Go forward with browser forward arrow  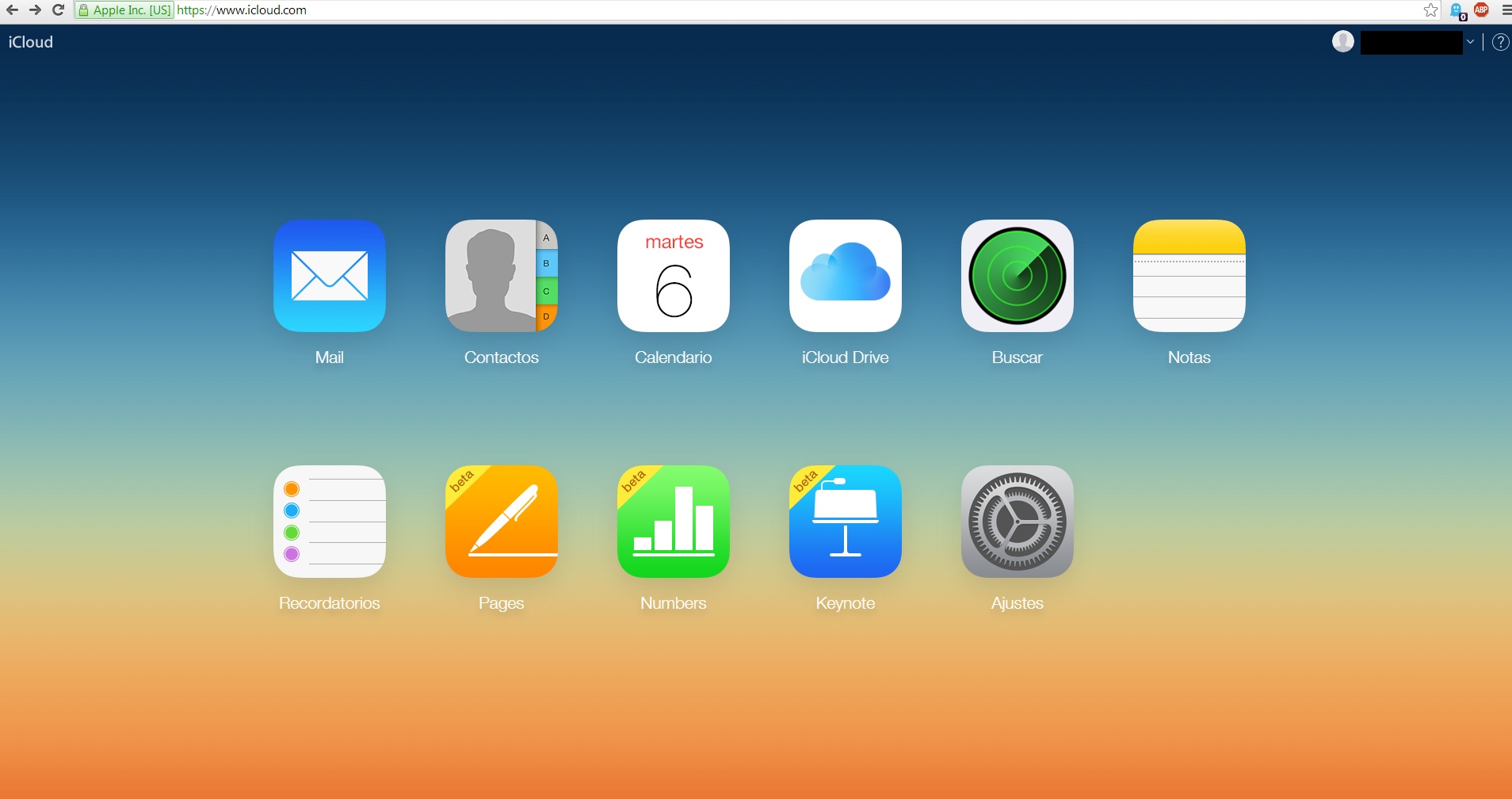[x=35, y=10]
